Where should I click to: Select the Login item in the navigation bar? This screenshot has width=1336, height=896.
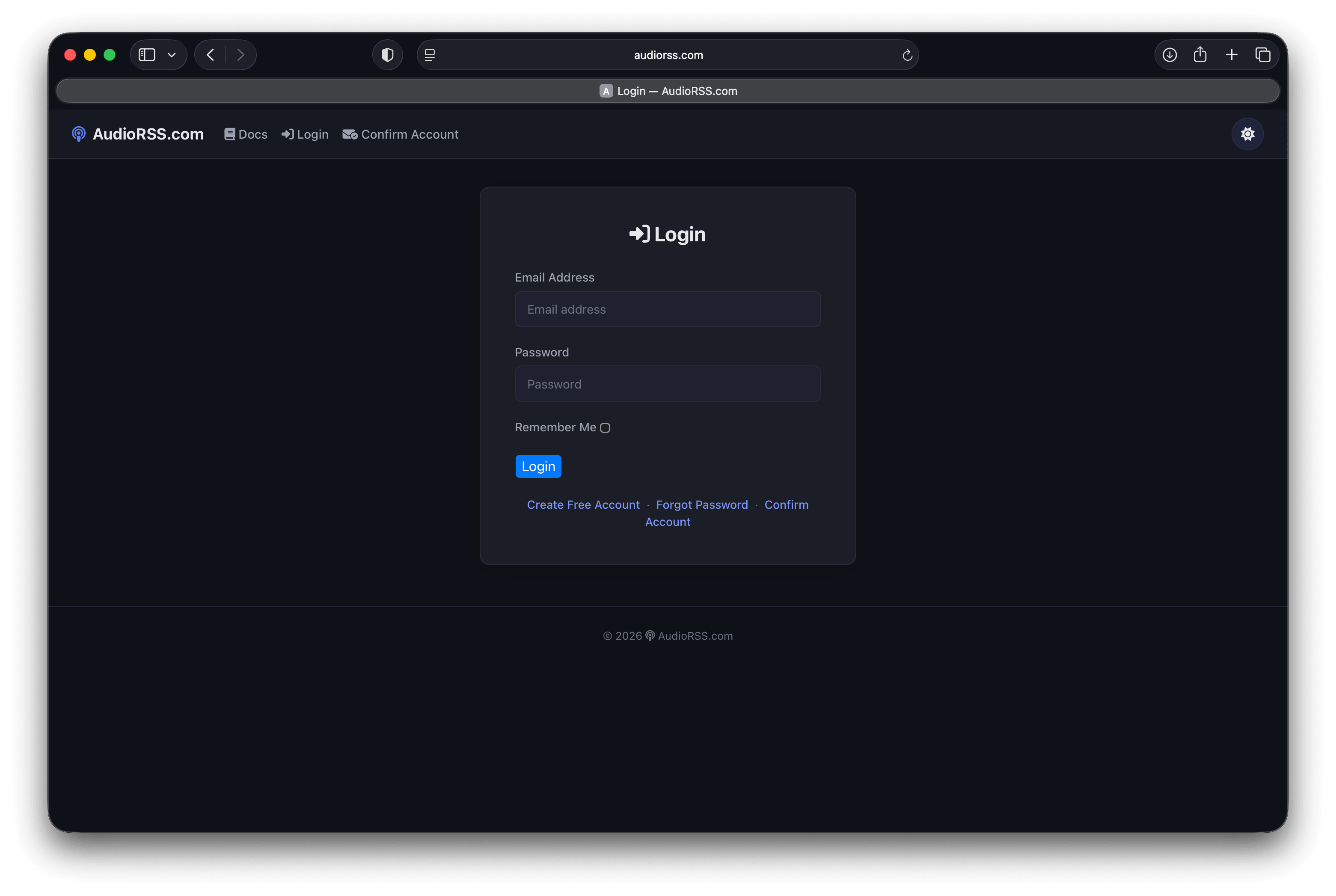305,134
